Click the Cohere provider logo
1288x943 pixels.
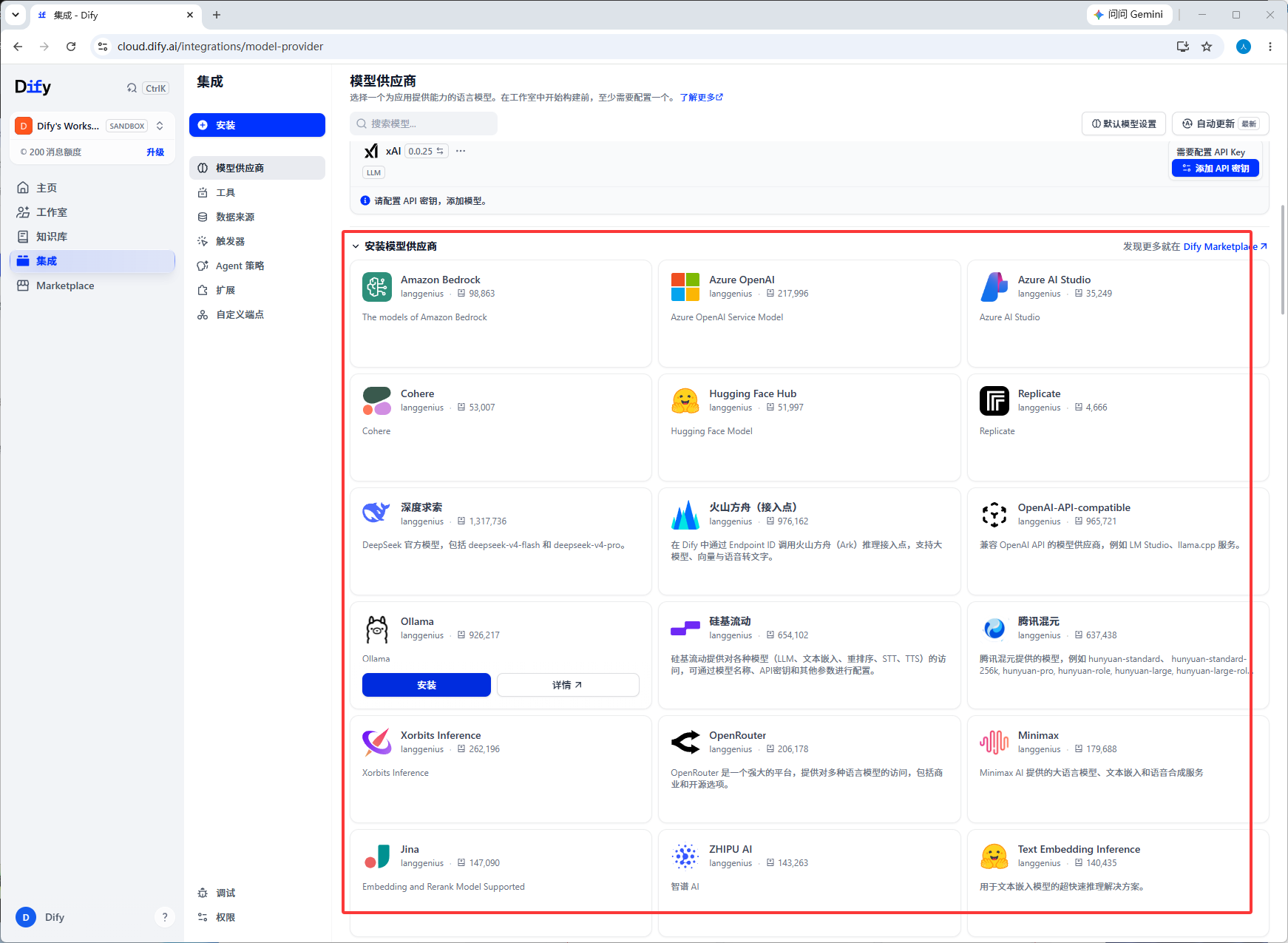point(377,401)
